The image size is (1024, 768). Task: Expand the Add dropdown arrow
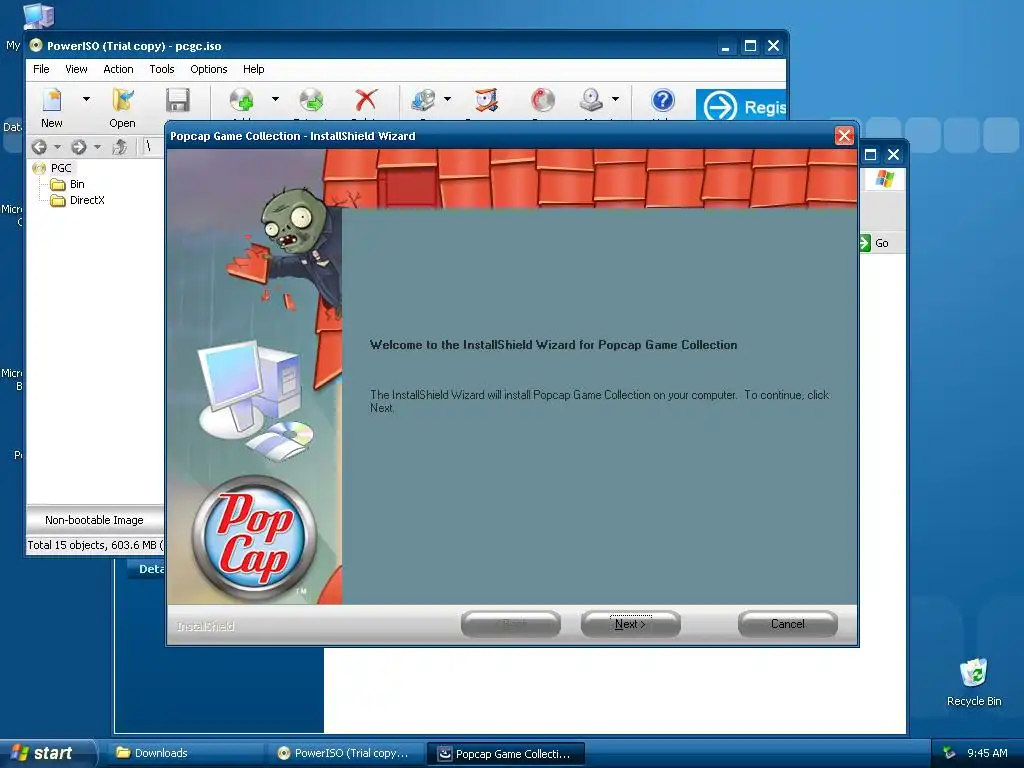(275, 99)
